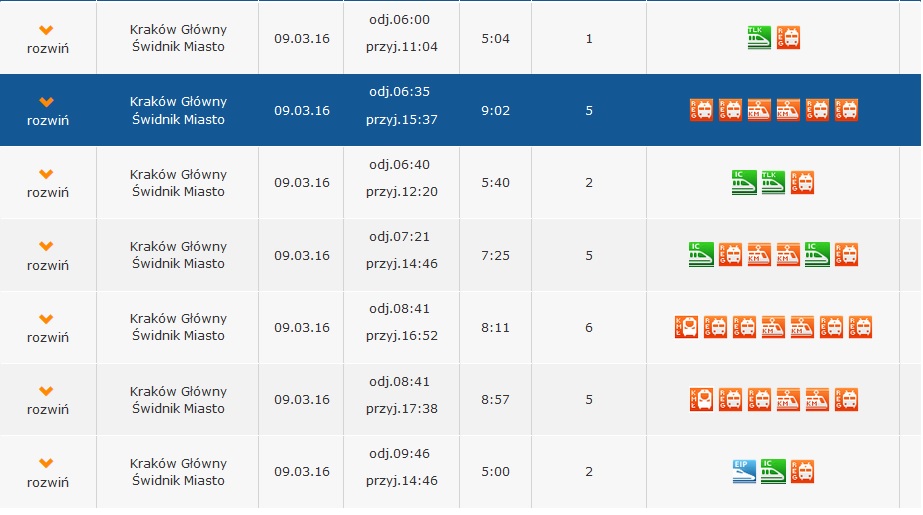Expand the highlighted 06:35 departure row
This screenshot has height=515, width=923.
point(47,111)
